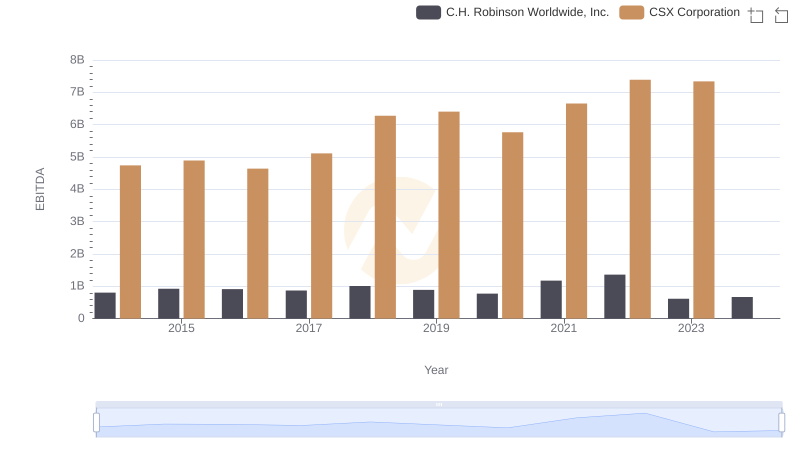The height and width of the screenshot is (461, 800).
Task: Click the CSX Corporation bar for 2023
Action: coord(704,200)
